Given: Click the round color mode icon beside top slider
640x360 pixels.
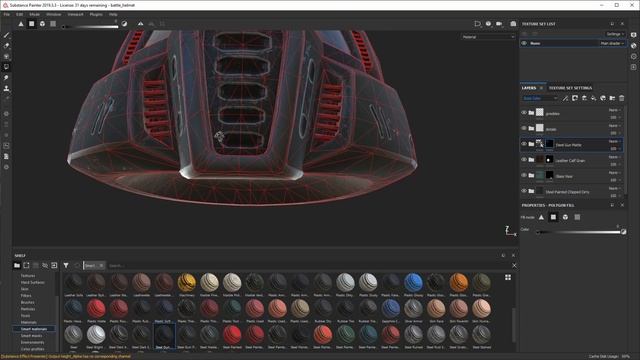Looking at the screenshot, I should click(124, 24).
